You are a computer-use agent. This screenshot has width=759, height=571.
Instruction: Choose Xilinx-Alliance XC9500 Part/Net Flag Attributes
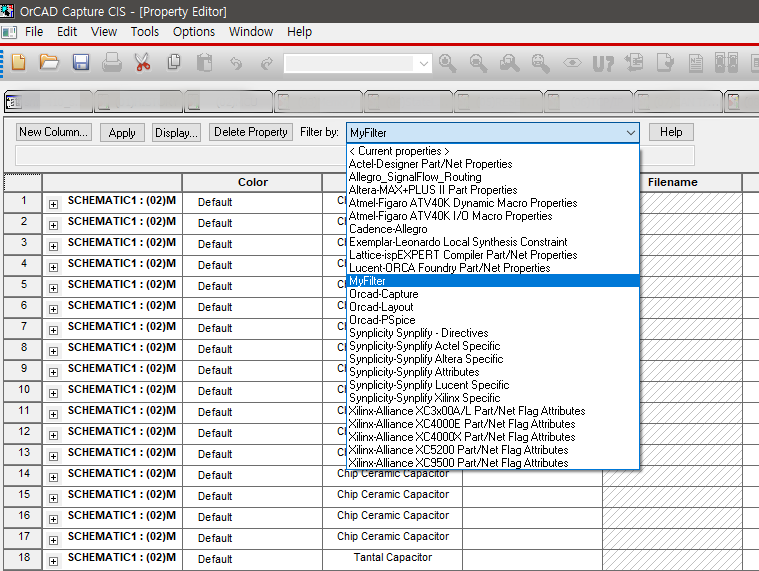[x=493, y=463]
